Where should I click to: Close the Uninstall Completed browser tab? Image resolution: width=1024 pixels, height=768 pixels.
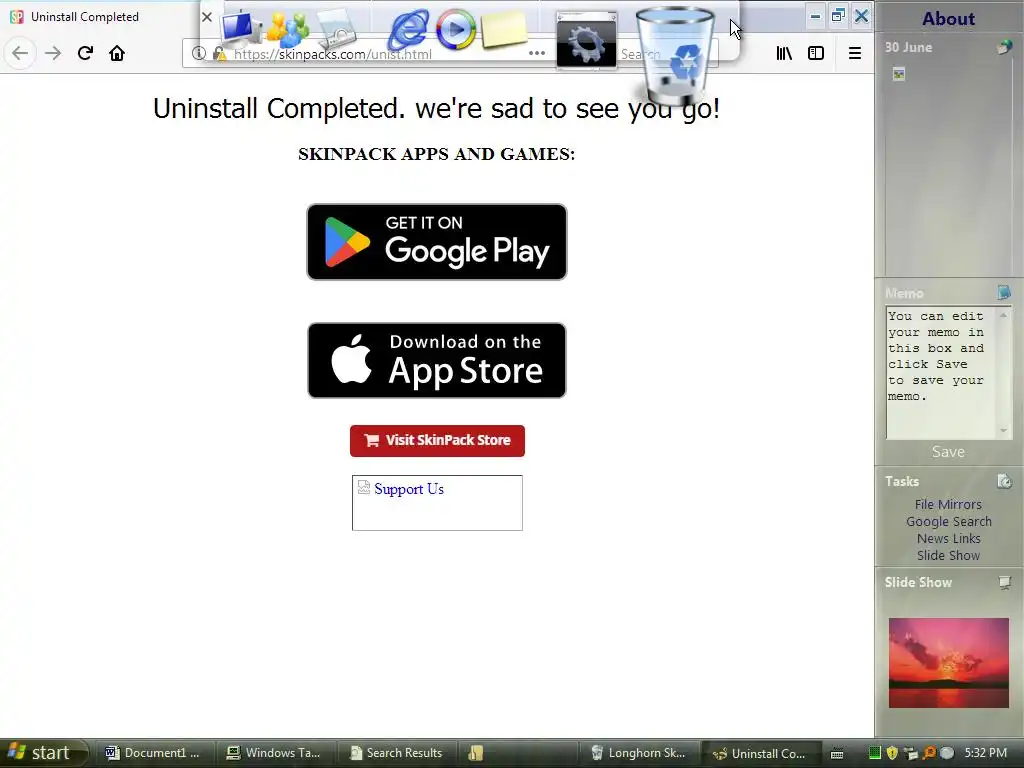click(x=206, y=17)
